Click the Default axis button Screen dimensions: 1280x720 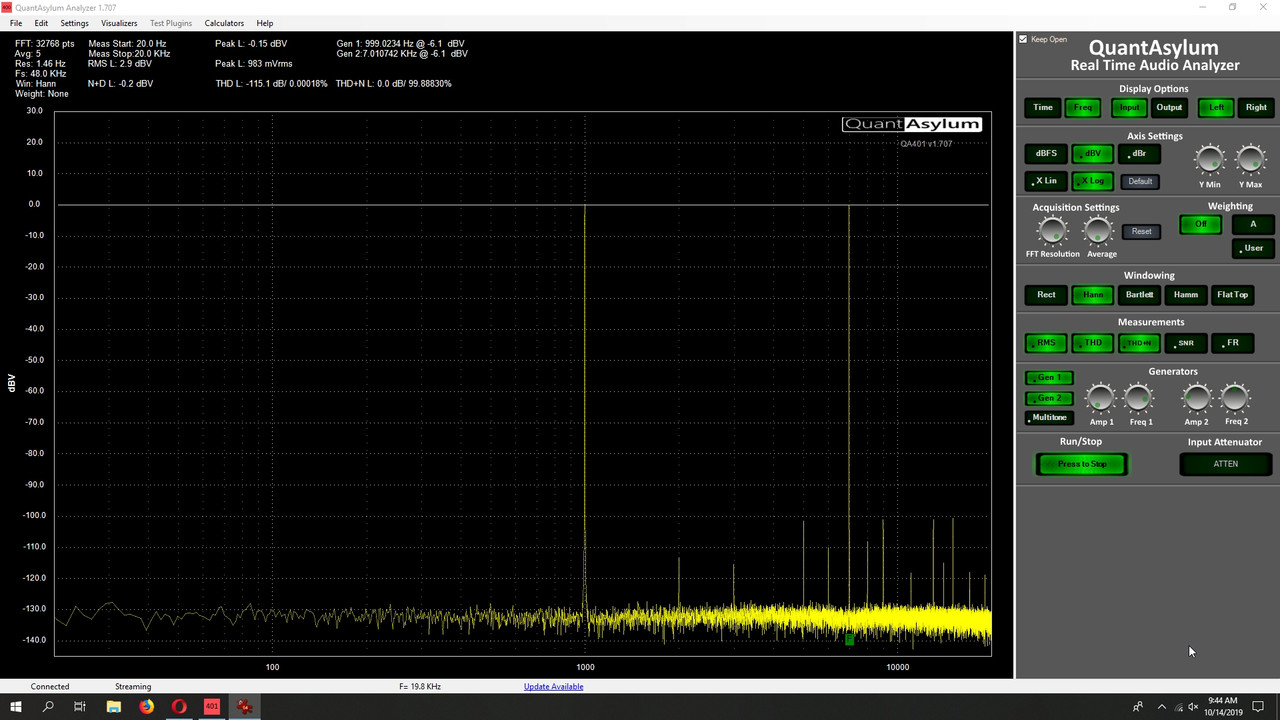(1140, 181)
